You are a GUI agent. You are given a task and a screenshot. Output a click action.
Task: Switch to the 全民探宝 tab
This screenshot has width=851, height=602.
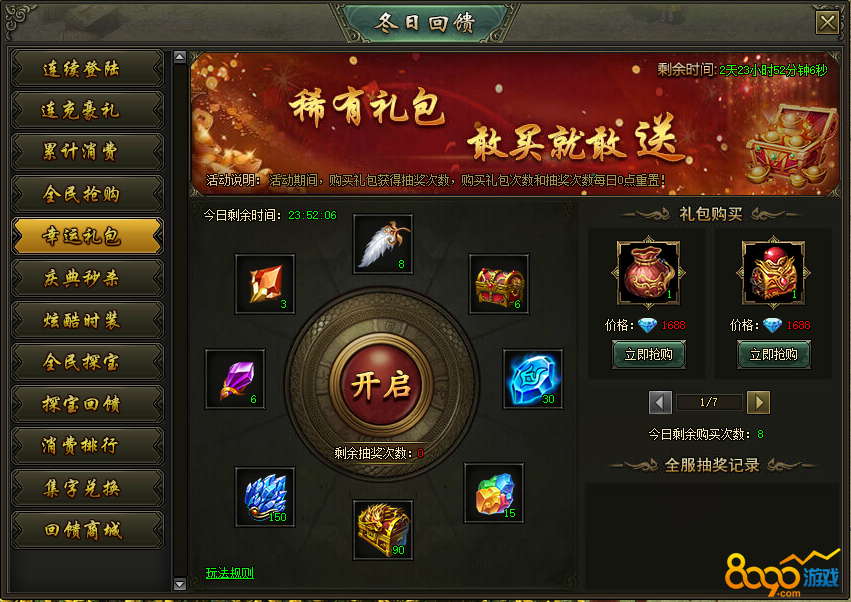tap(87, 362)
